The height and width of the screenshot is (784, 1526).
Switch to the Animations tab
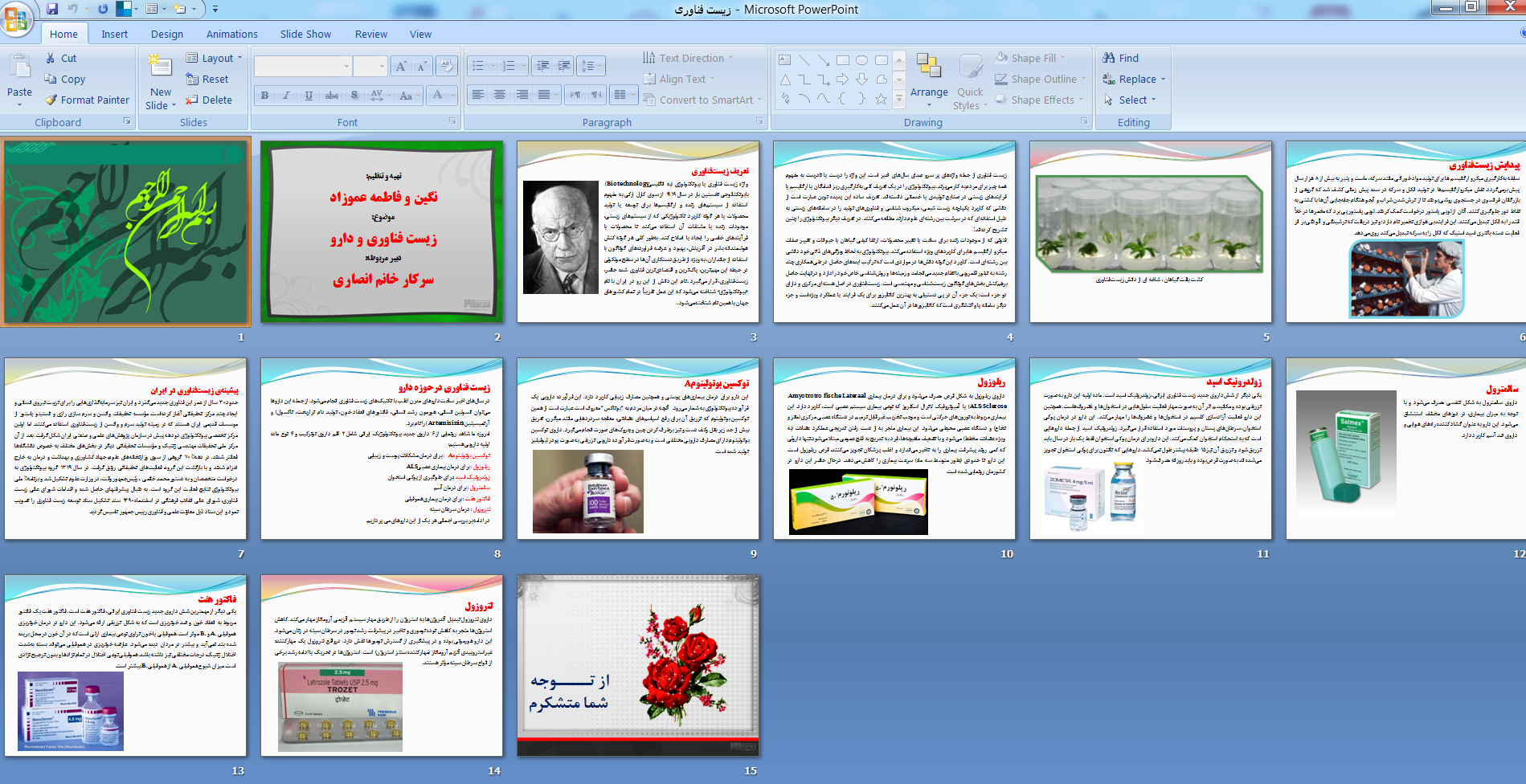pos(231,34)
